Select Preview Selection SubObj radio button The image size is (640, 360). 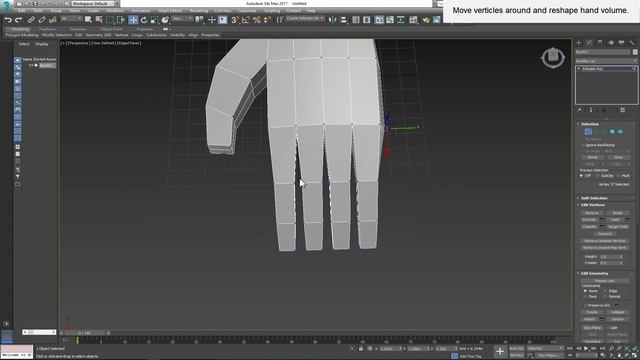point(598,176)
